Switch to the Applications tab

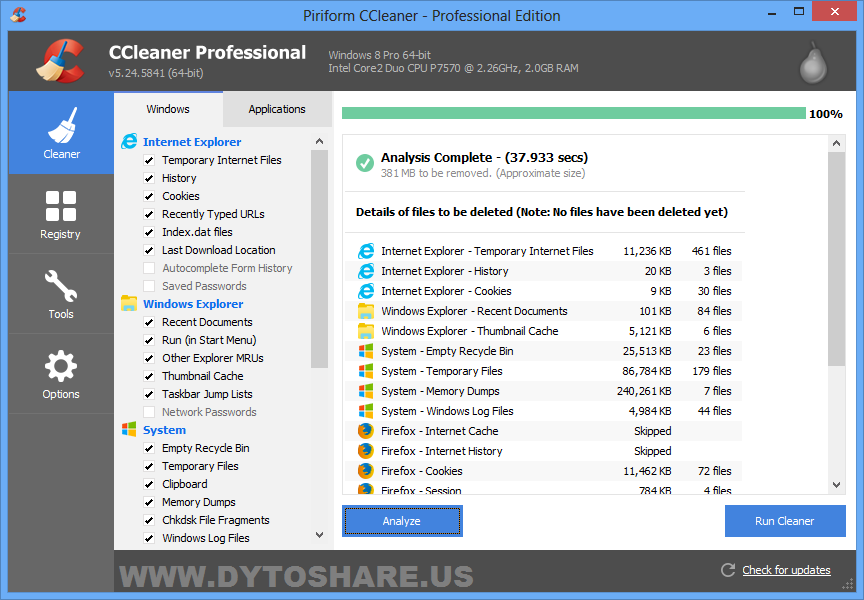tap(277, 109)
